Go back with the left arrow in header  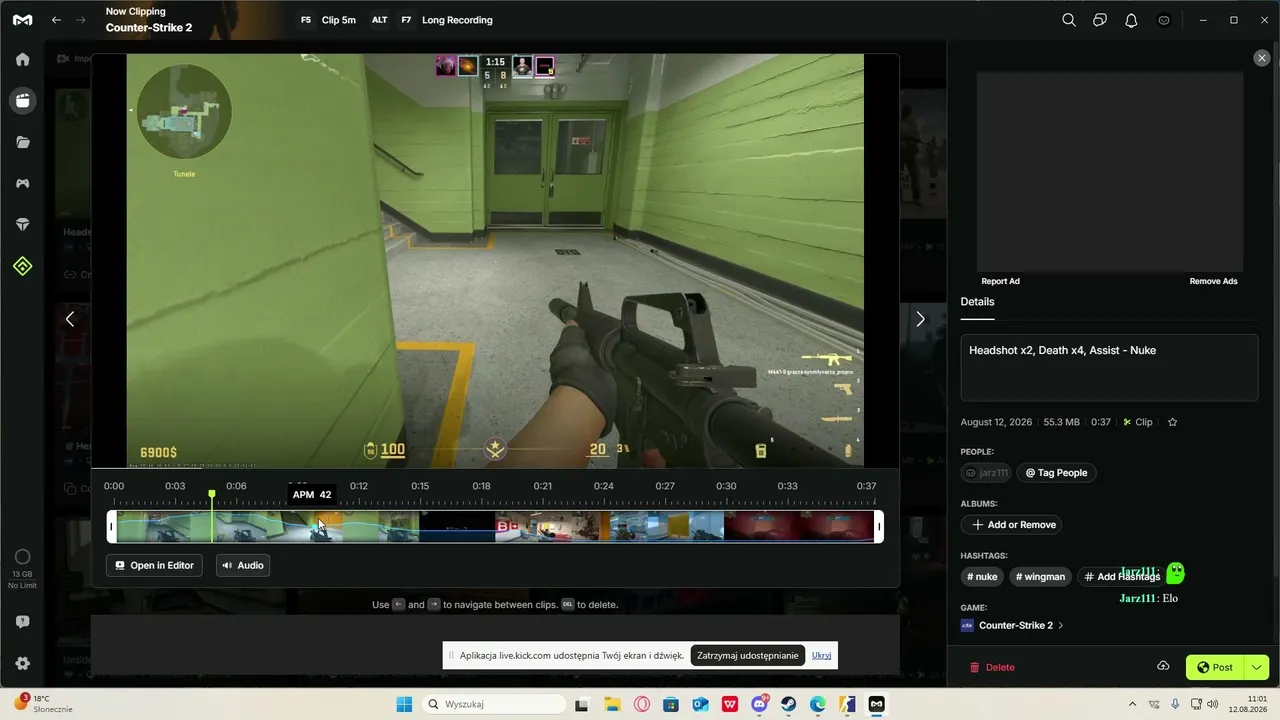pos(56,20)
